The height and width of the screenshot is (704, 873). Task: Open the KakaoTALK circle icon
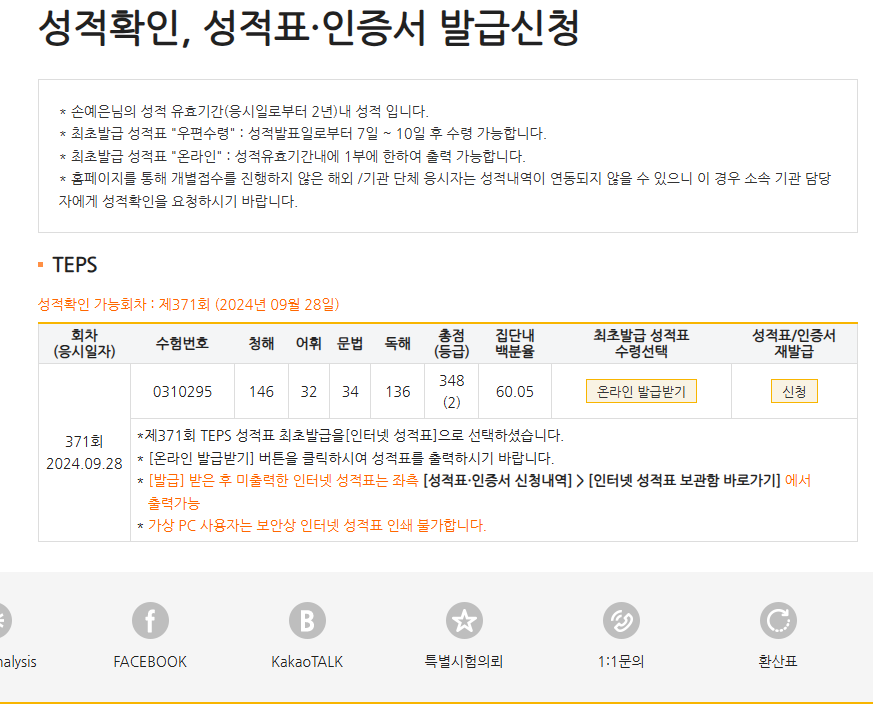coord(307,621)
